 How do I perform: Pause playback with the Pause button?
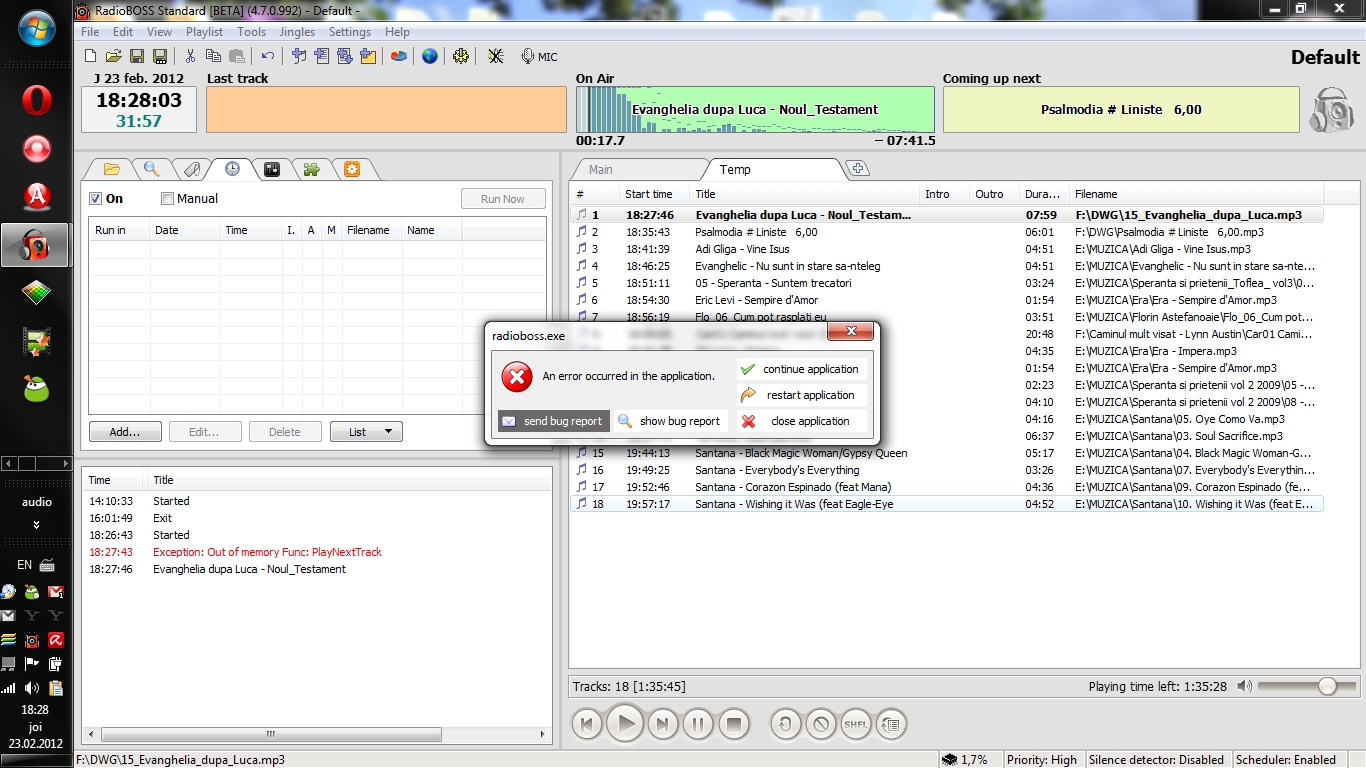698,723
